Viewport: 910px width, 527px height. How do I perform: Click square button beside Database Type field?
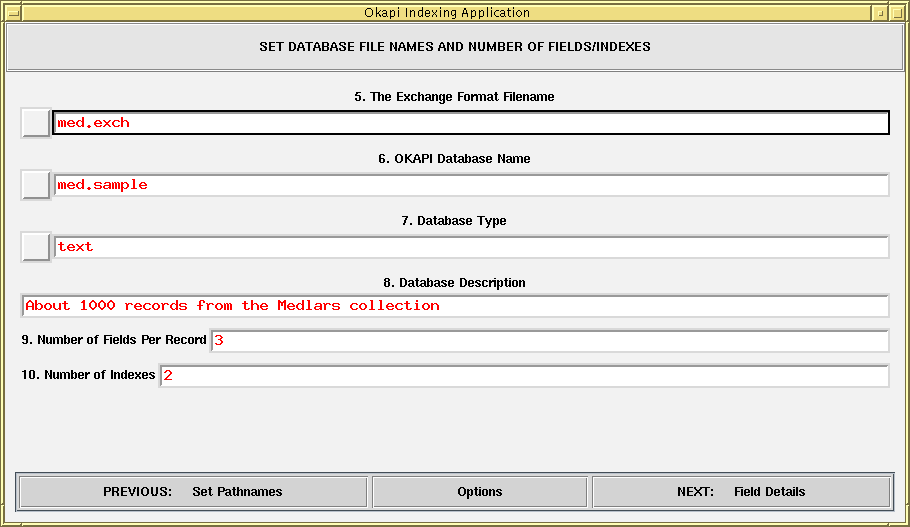[x=35, y=247]
